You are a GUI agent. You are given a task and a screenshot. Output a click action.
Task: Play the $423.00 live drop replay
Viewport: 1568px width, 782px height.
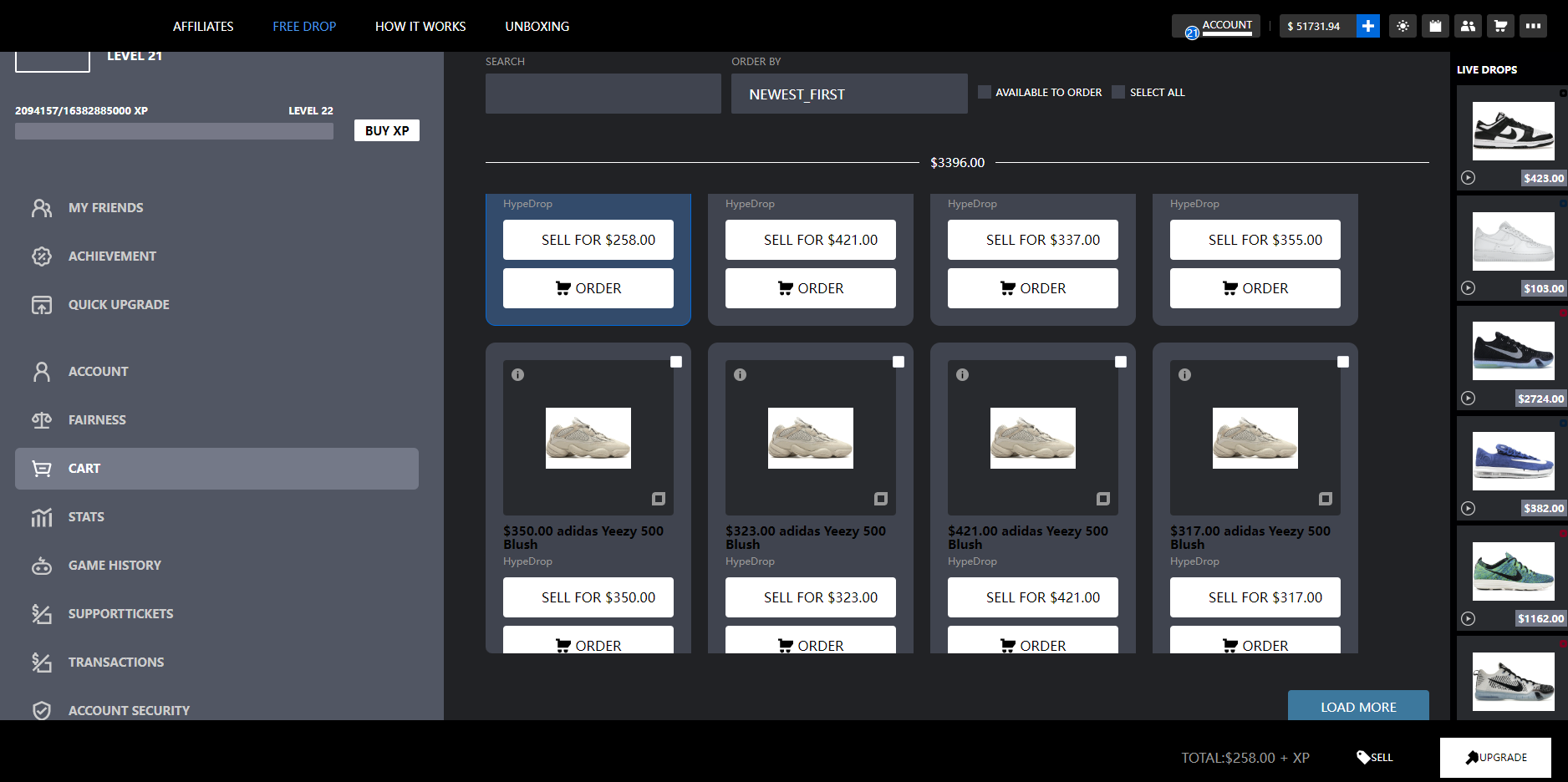(1469, 177)
